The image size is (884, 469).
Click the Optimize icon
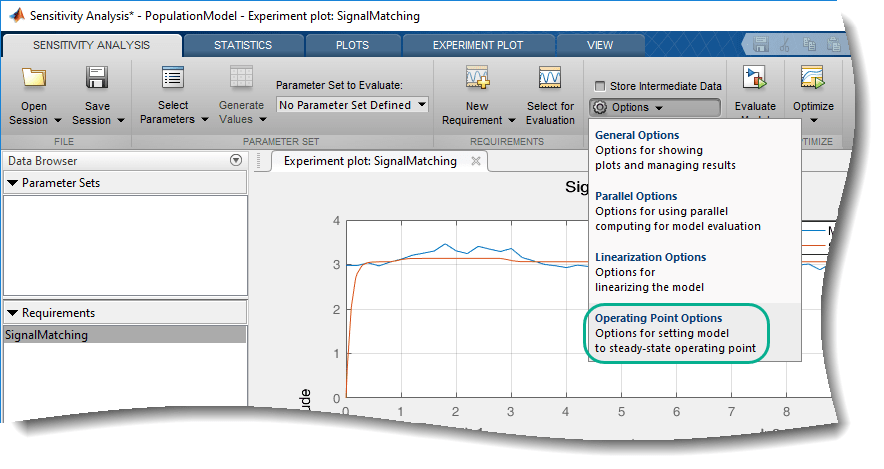pyautogui.click(x=812, y=79)
